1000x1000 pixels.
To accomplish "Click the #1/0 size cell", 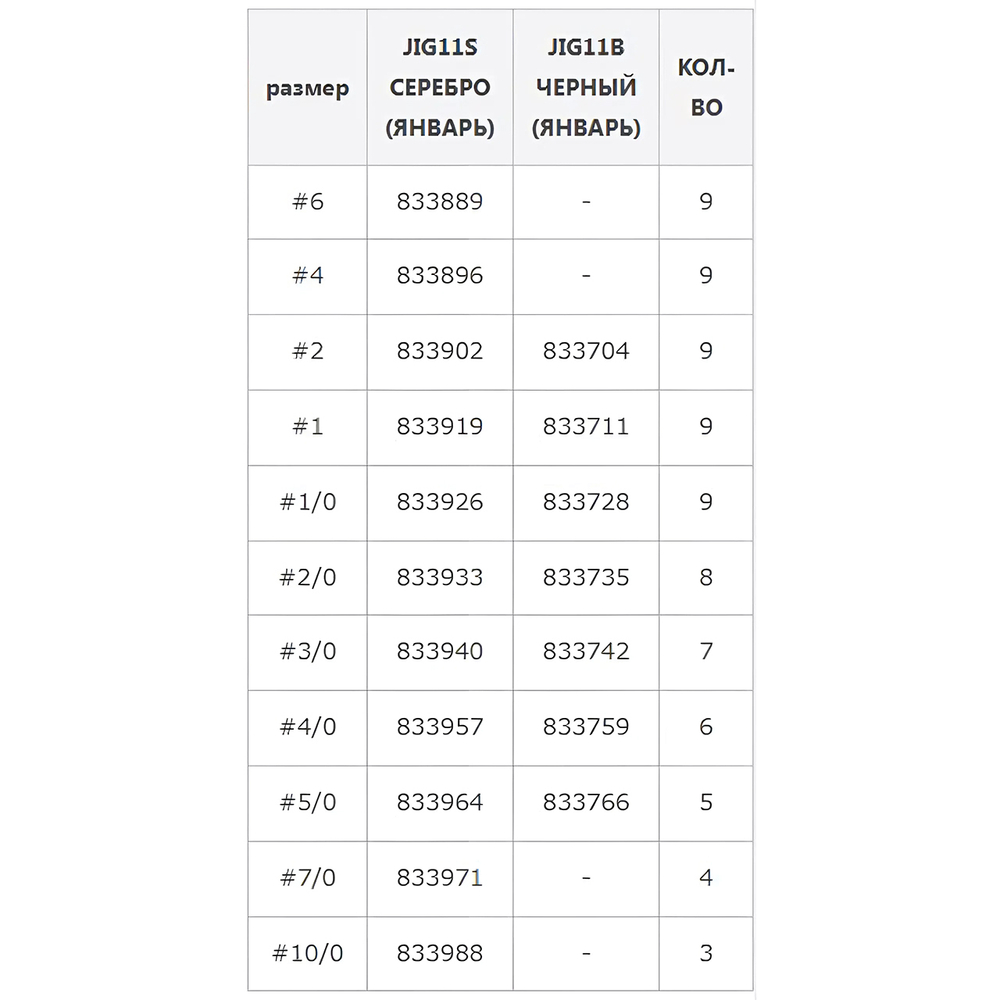I will tap(308, 502).
